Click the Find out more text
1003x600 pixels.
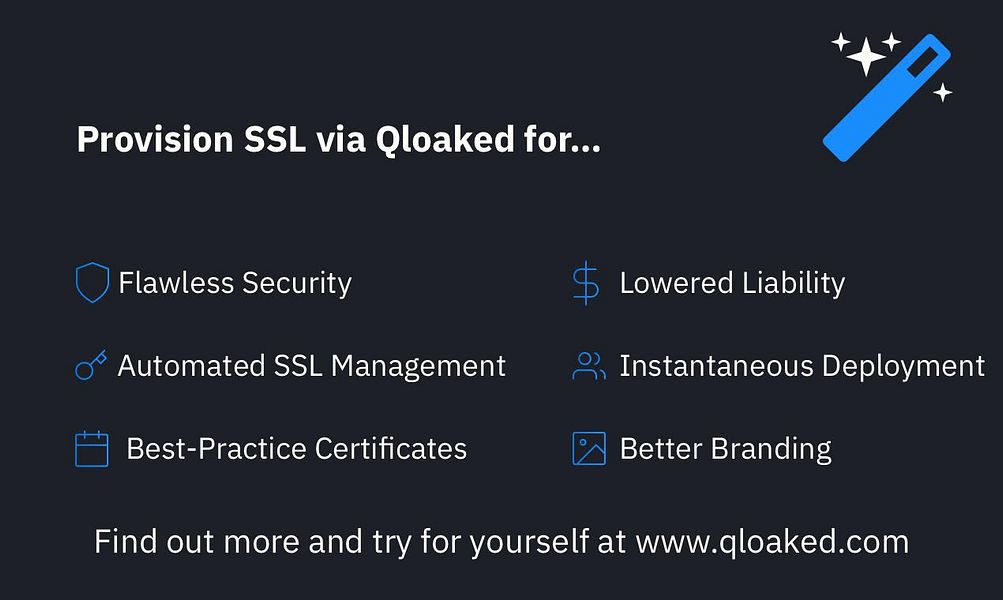(196, 542)
